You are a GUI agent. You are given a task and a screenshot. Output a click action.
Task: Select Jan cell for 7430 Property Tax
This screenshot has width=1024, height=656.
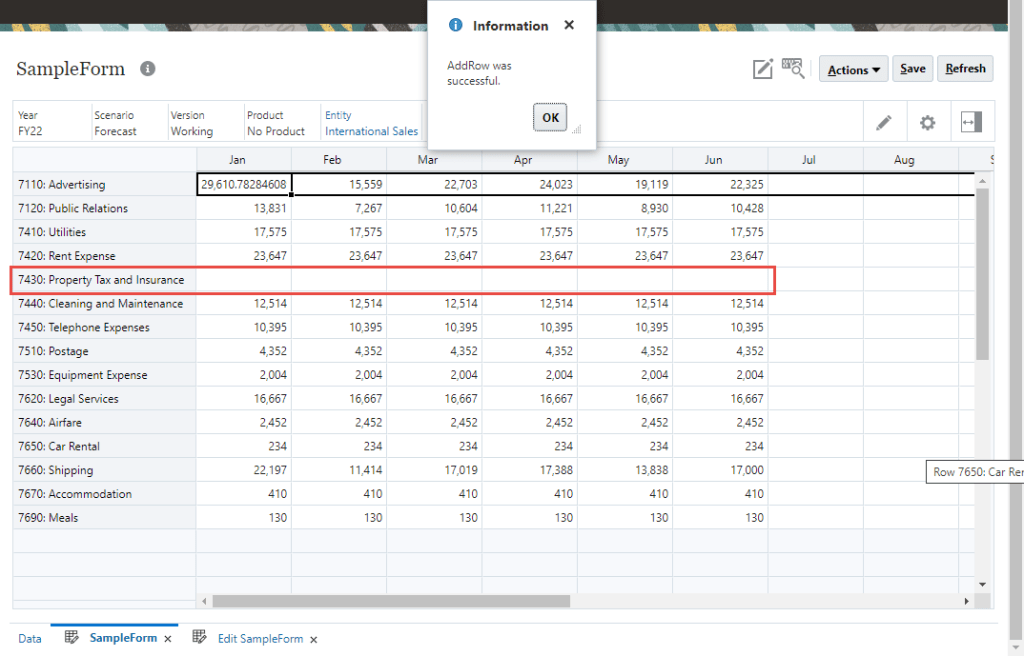pyautogui.click(x=244, y=280)
